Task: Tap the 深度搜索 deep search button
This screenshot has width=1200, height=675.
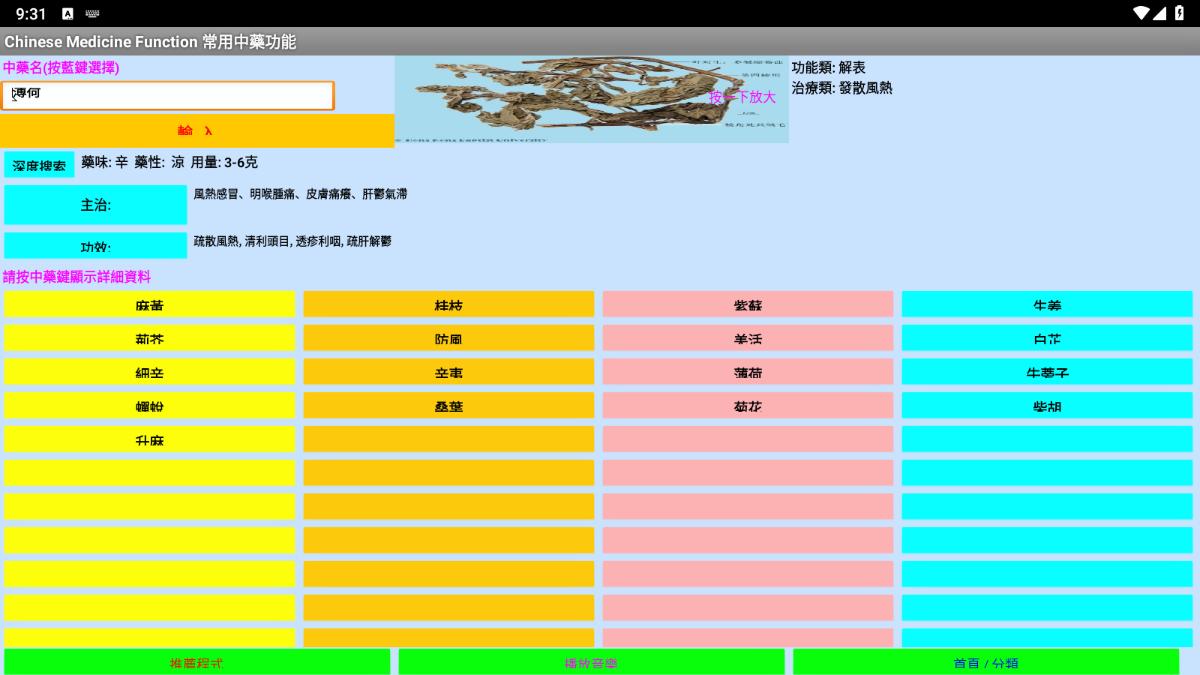Action: pyautogui.click(x=39, y=165)
